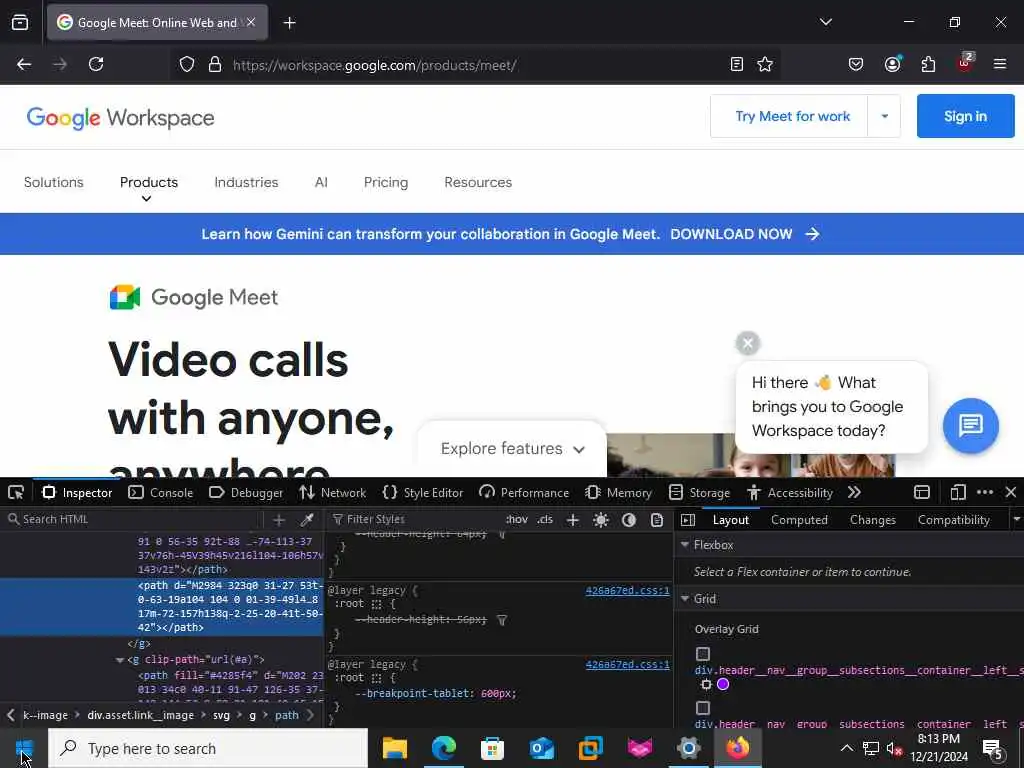Toggle the :hov pseudo-class panel
Viewport: 1024px width, 768px height.
517,520
